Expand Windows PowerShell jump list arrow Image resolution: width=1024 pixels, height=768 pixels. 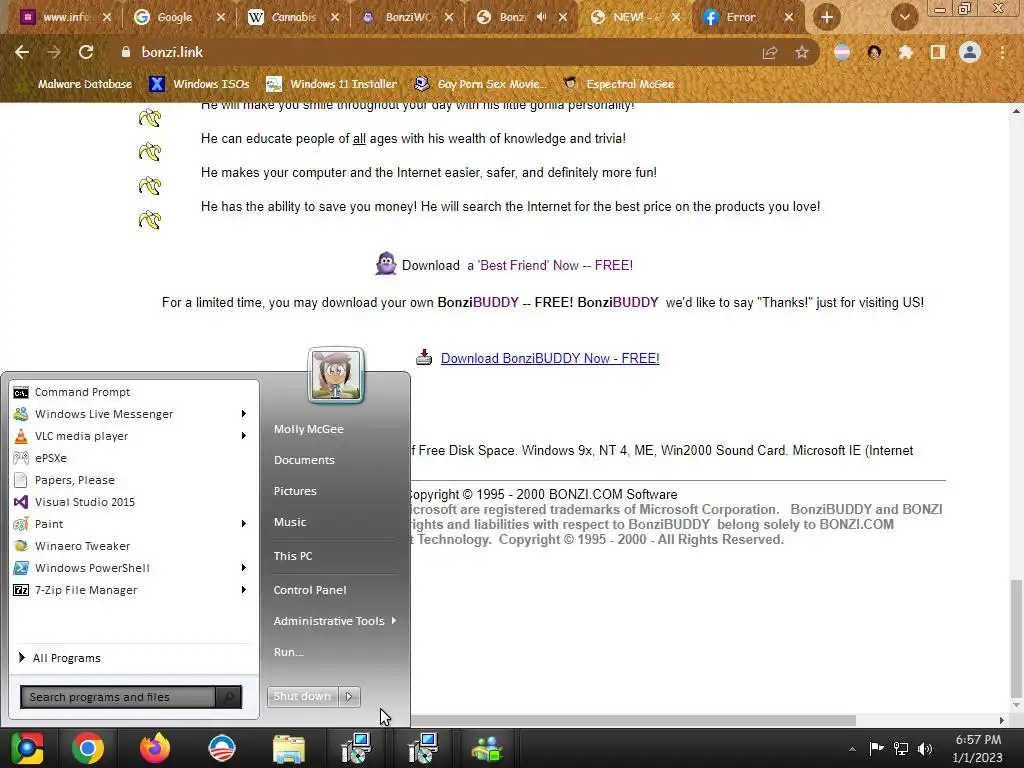244,568
